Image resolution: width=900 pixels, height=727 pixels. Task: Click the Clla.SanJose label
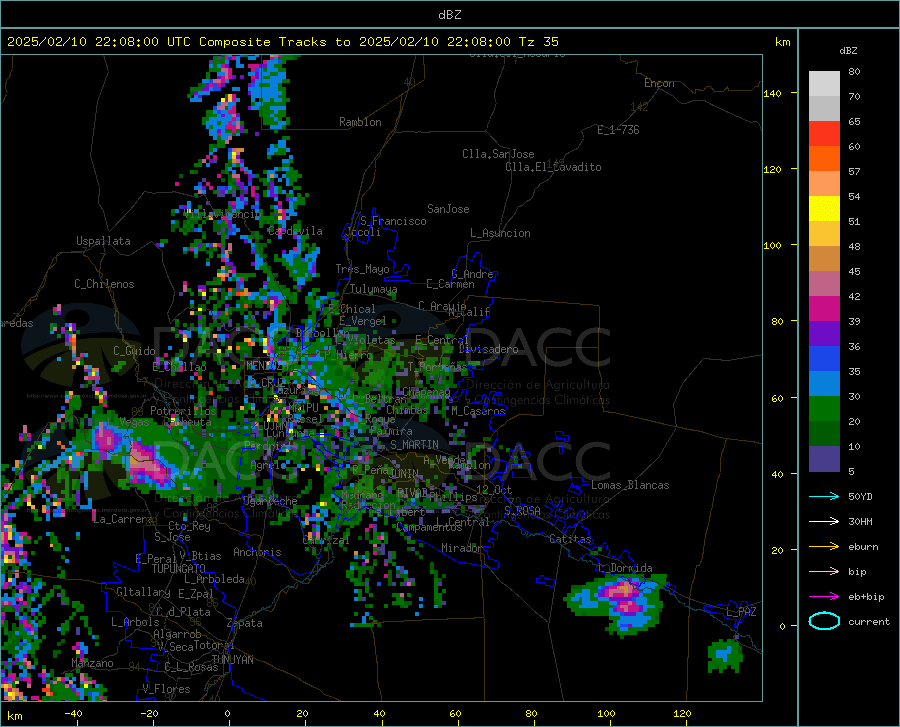tap(498, 154)
